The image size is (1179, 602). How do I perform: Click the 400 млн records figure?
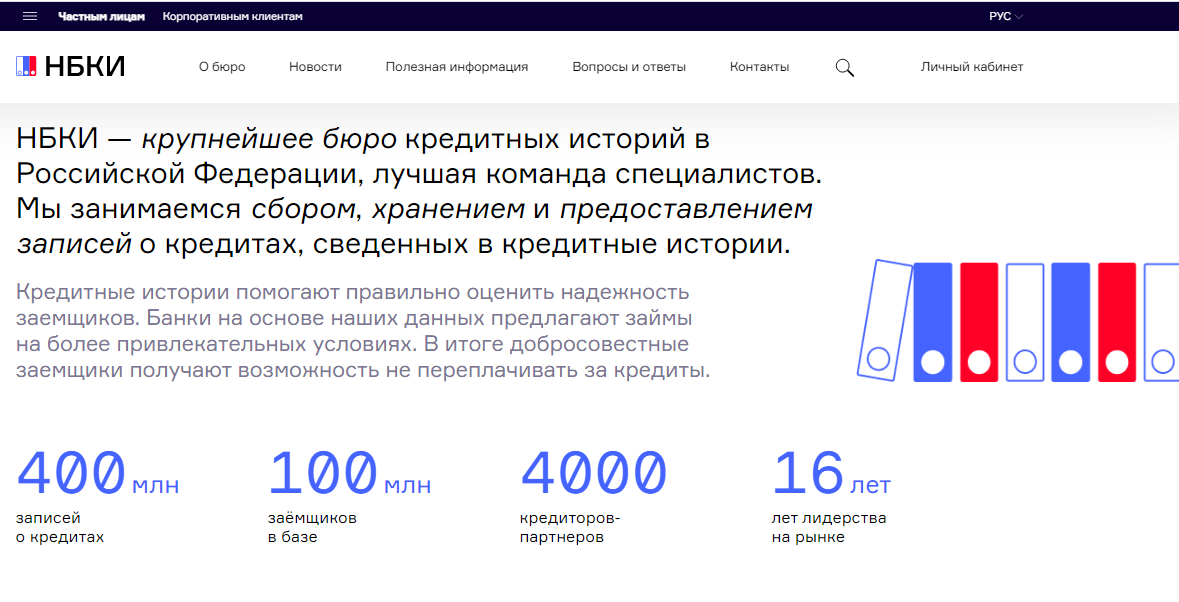(x=97, y=473)
